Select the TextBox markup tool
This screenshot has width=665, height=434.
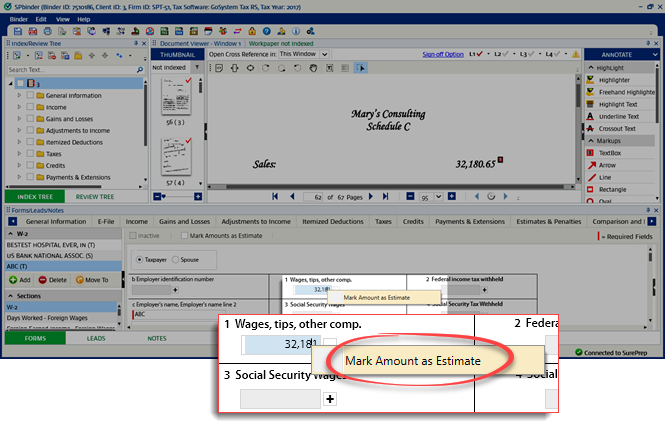click(x=609, y=153)
